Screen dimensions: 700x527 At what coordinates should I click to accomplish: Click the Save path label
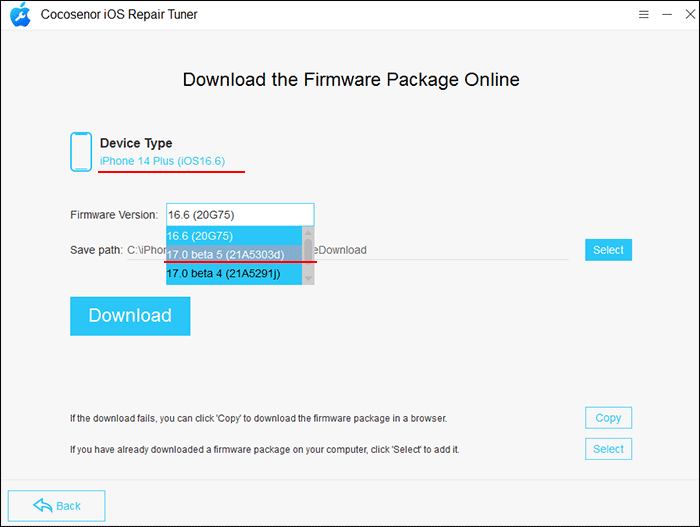[x=96, y=250]
